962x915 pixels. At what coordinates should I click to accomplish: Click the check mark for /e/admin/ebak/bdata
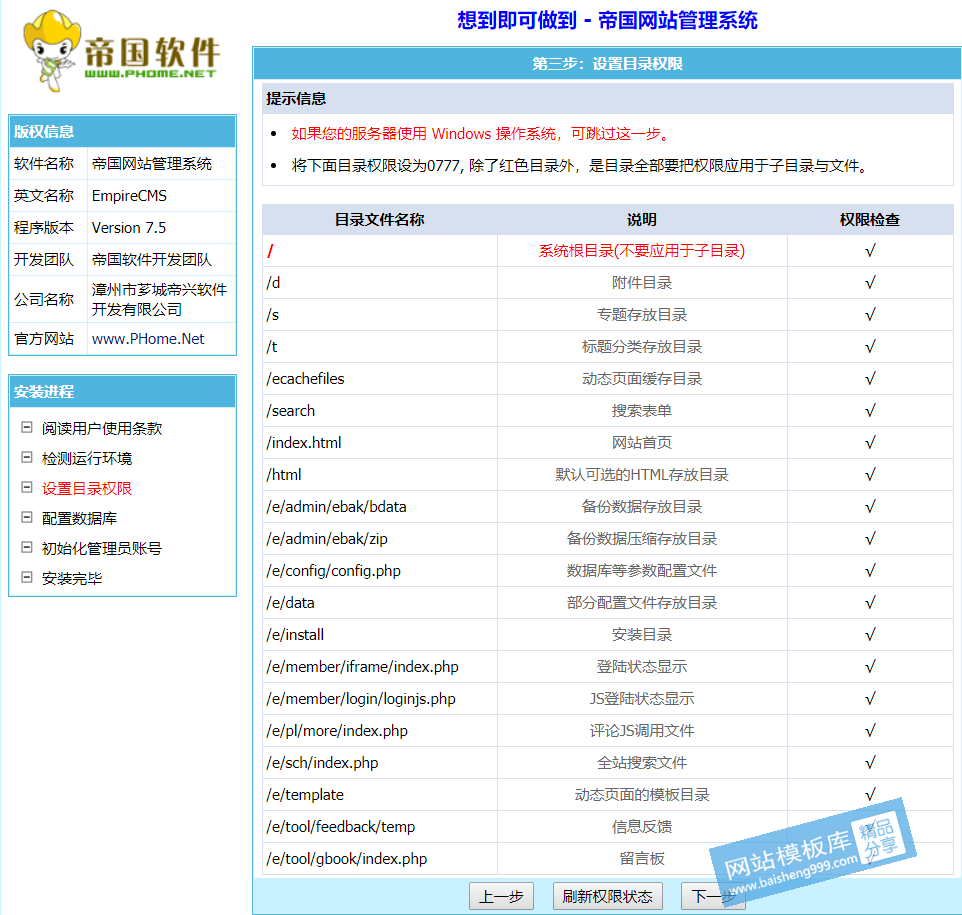(870, 506)
